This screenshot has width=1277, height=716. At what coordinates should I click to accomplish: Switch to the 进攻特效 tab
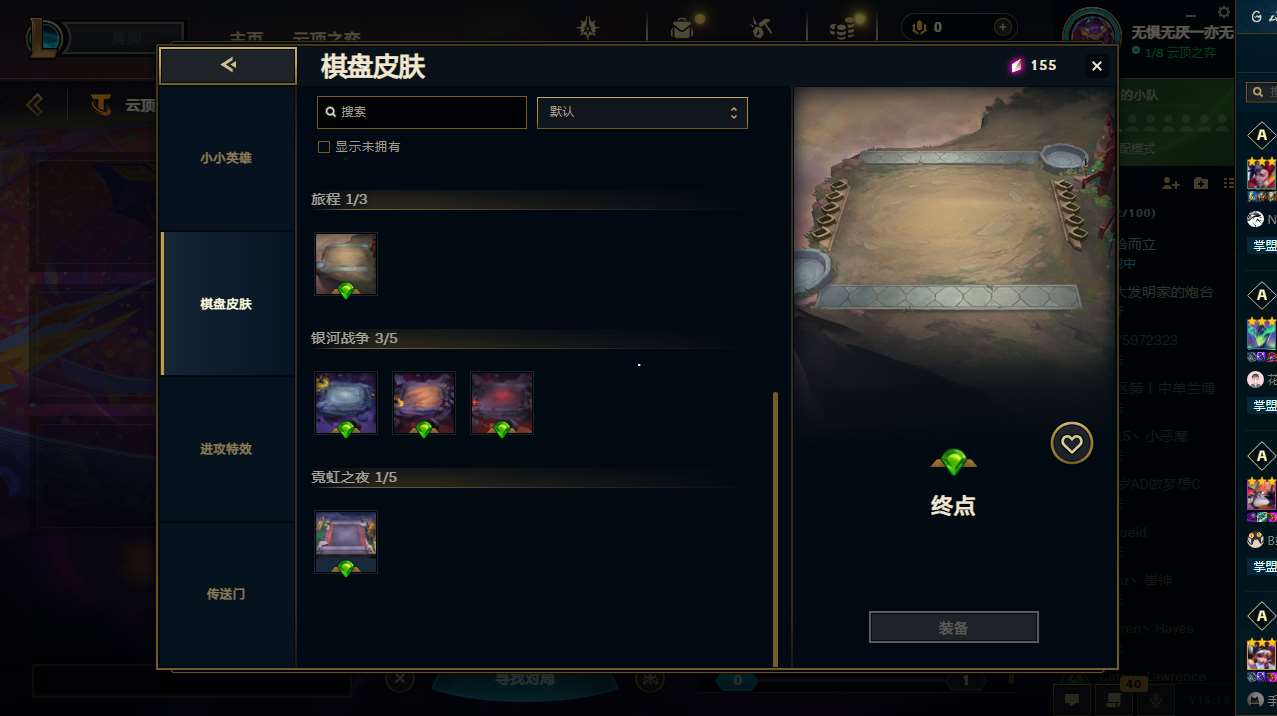pyautogui.click(x=226, y=449)
